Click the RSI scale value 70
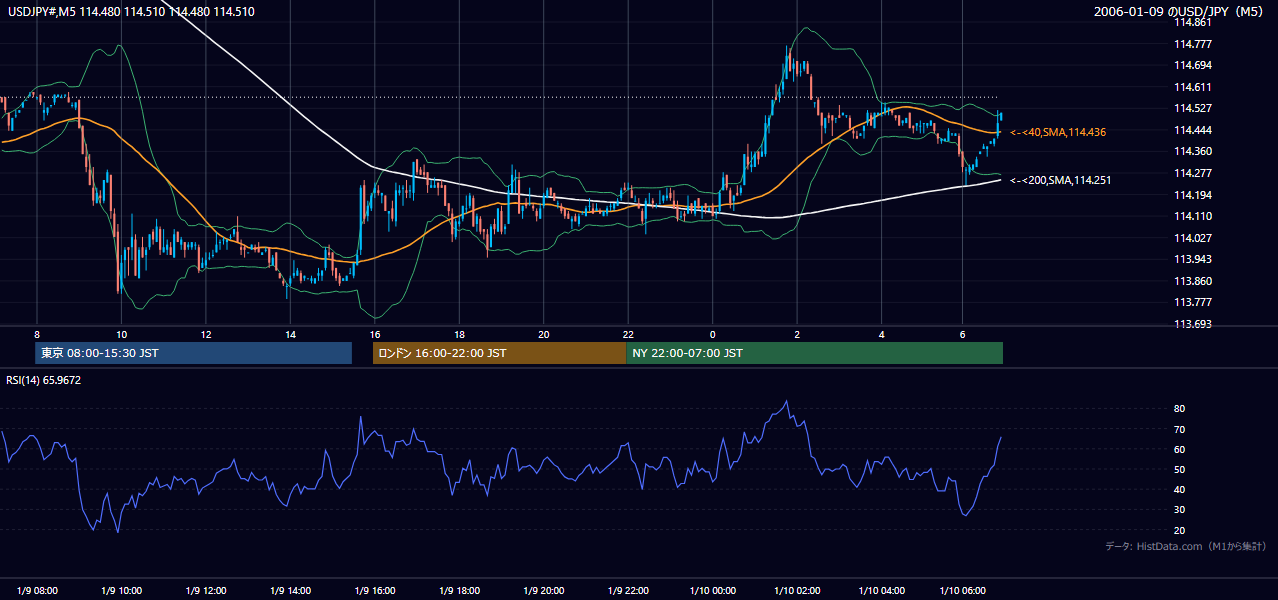 1179,429
